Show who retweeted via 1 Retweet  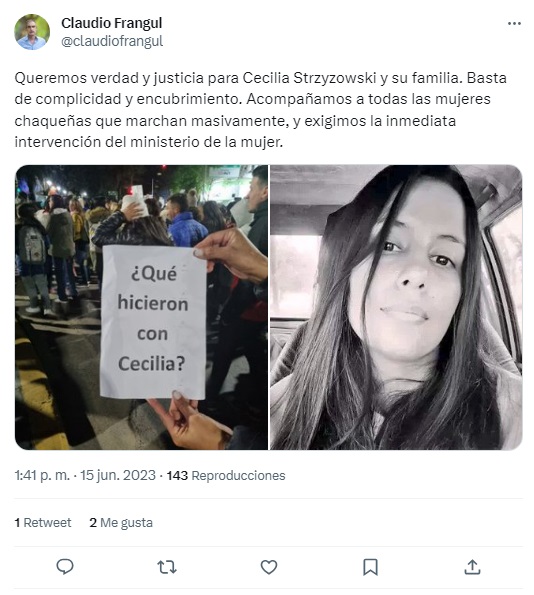point(43,523)
